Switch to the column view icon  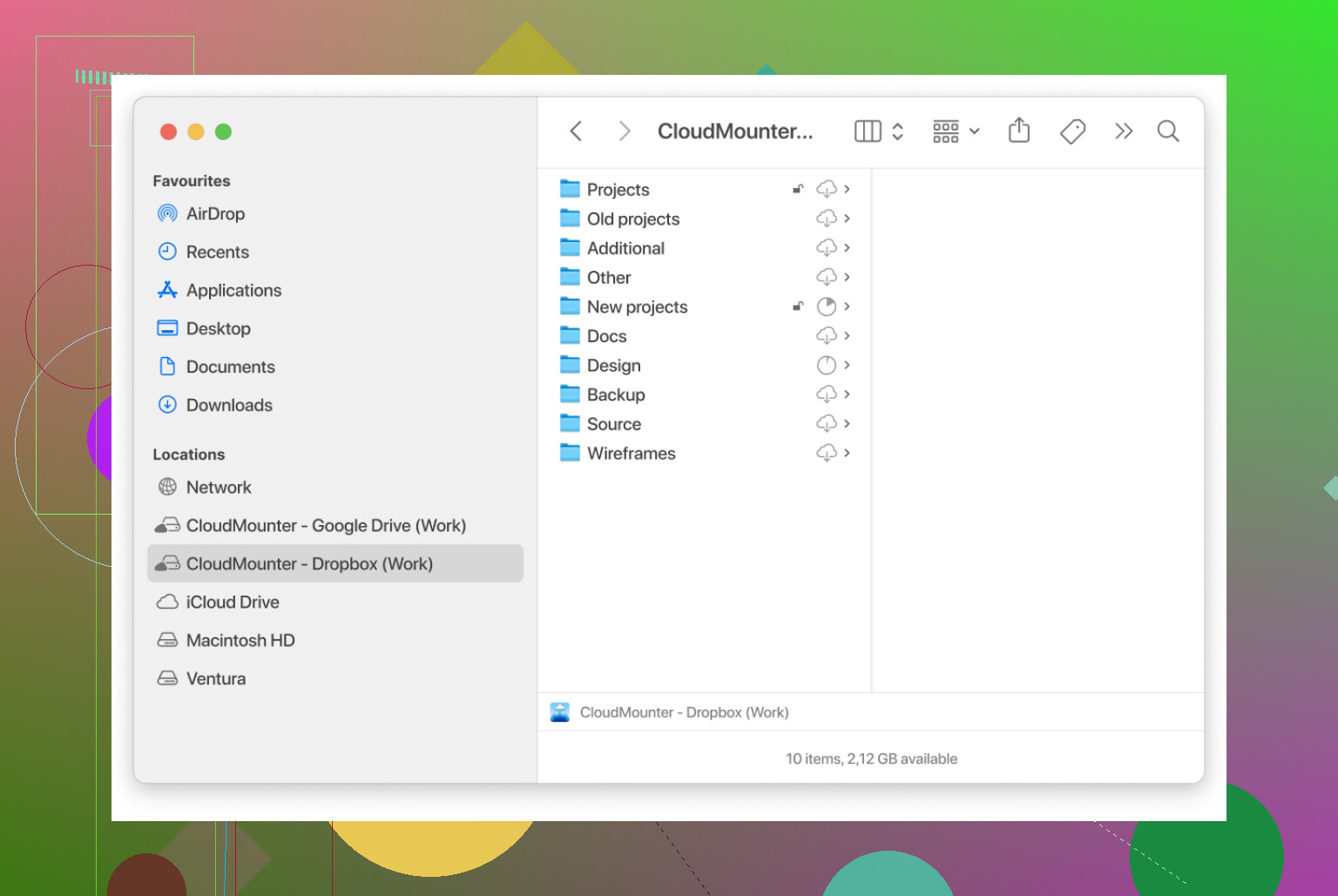pos(868,131)
